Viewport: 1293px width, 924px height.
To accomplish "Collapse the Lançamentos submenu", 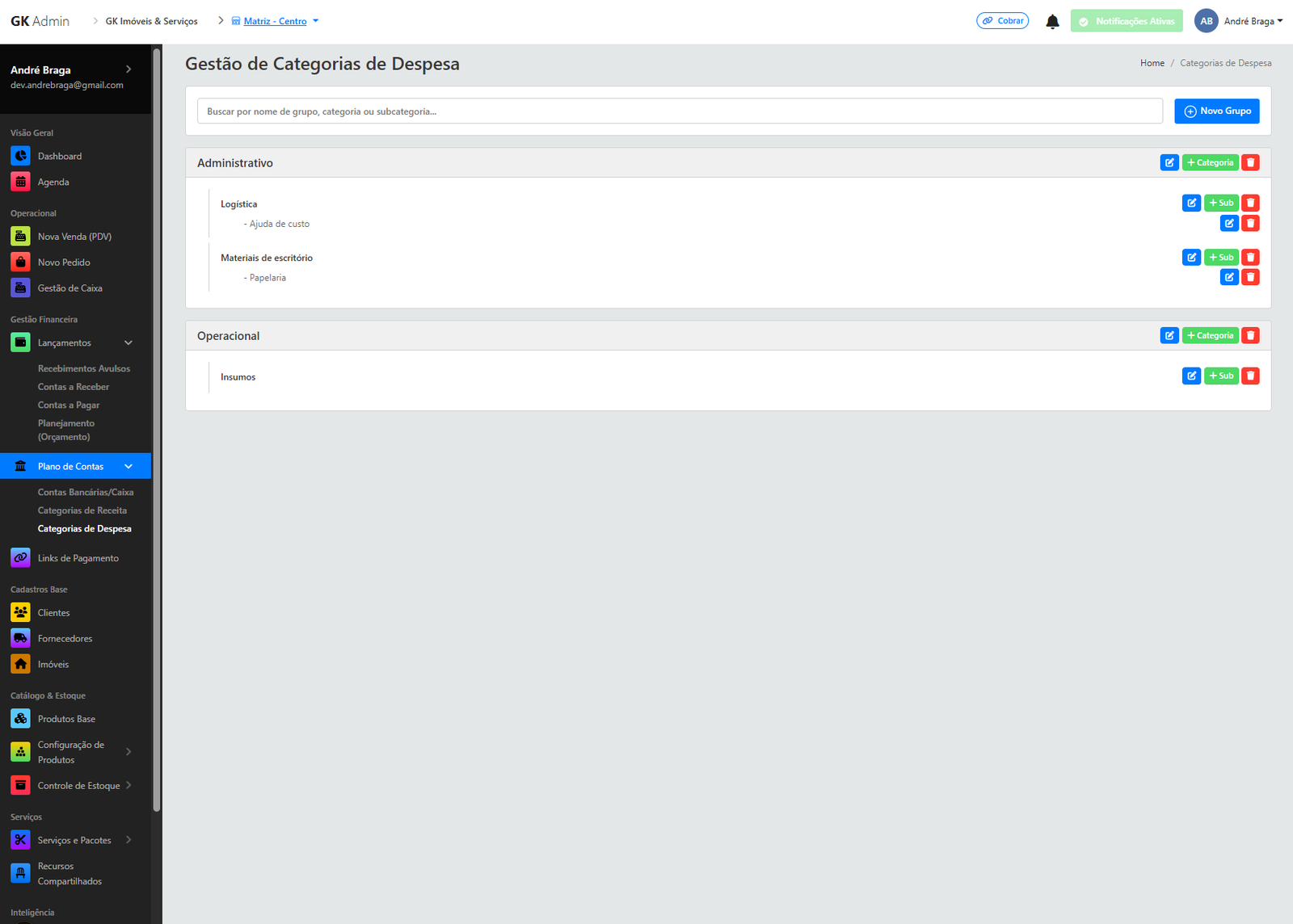I will click(128, 342).
